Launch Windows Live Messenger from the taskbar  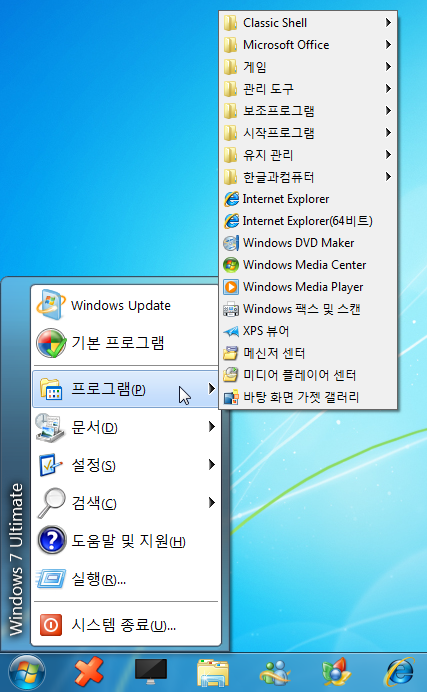click(x=275, y=672)
